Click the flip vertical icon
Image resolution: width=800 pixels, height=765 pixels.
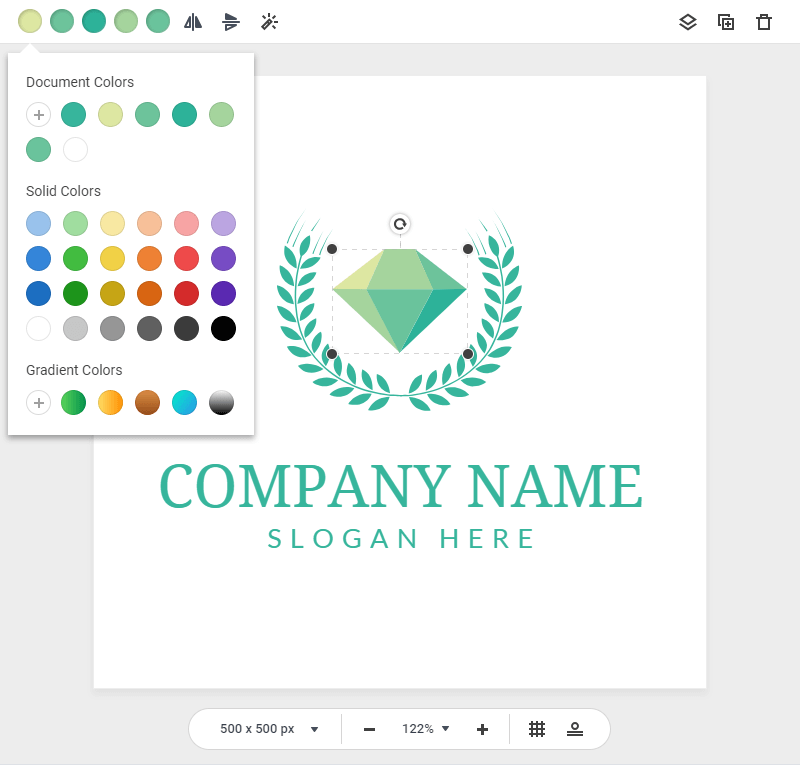pyautogui.click(x=231, y=21)
